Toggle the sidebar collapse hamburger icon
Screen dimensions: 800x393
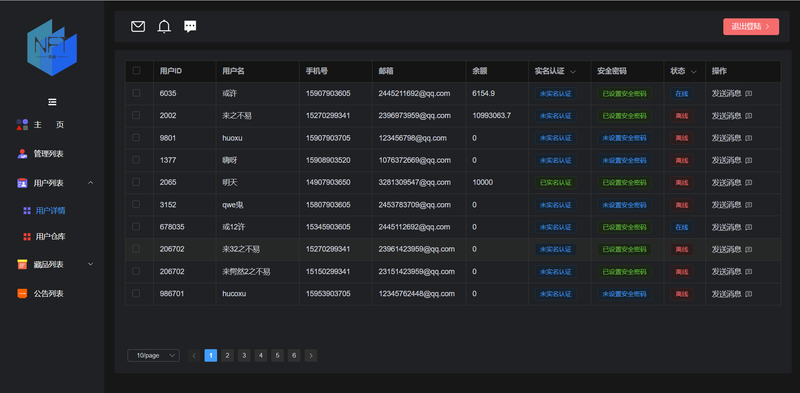coord(52,102)
